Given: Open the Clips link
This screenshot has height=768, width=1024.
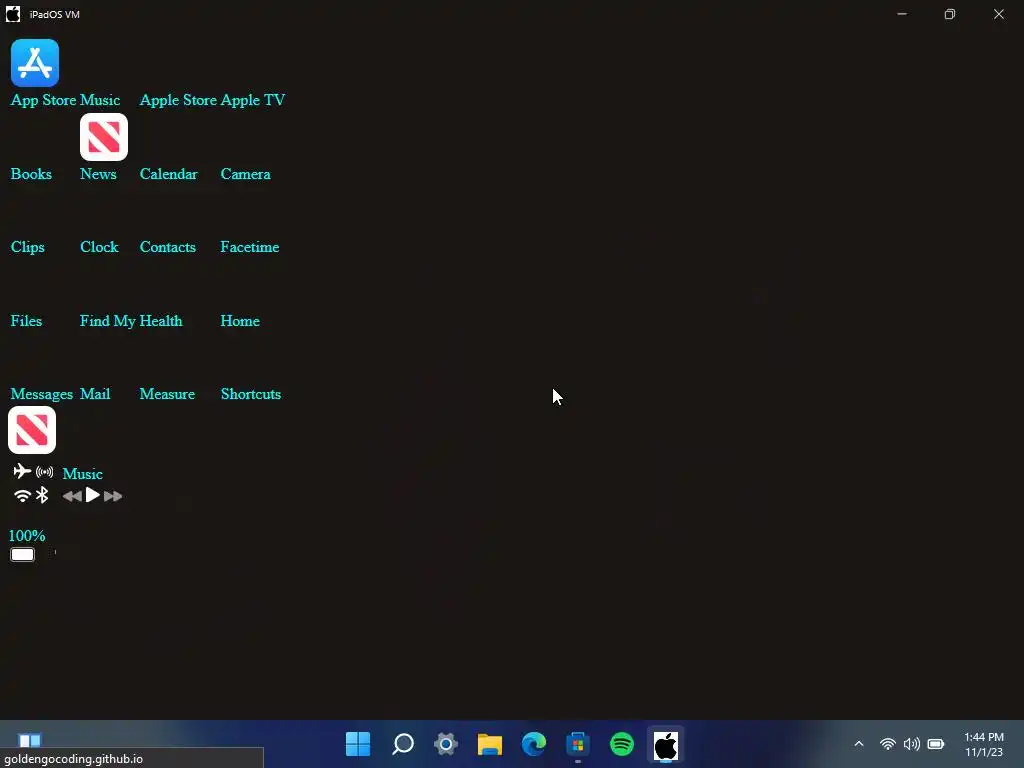Looking at the screenshot, I should pos(27,247).
